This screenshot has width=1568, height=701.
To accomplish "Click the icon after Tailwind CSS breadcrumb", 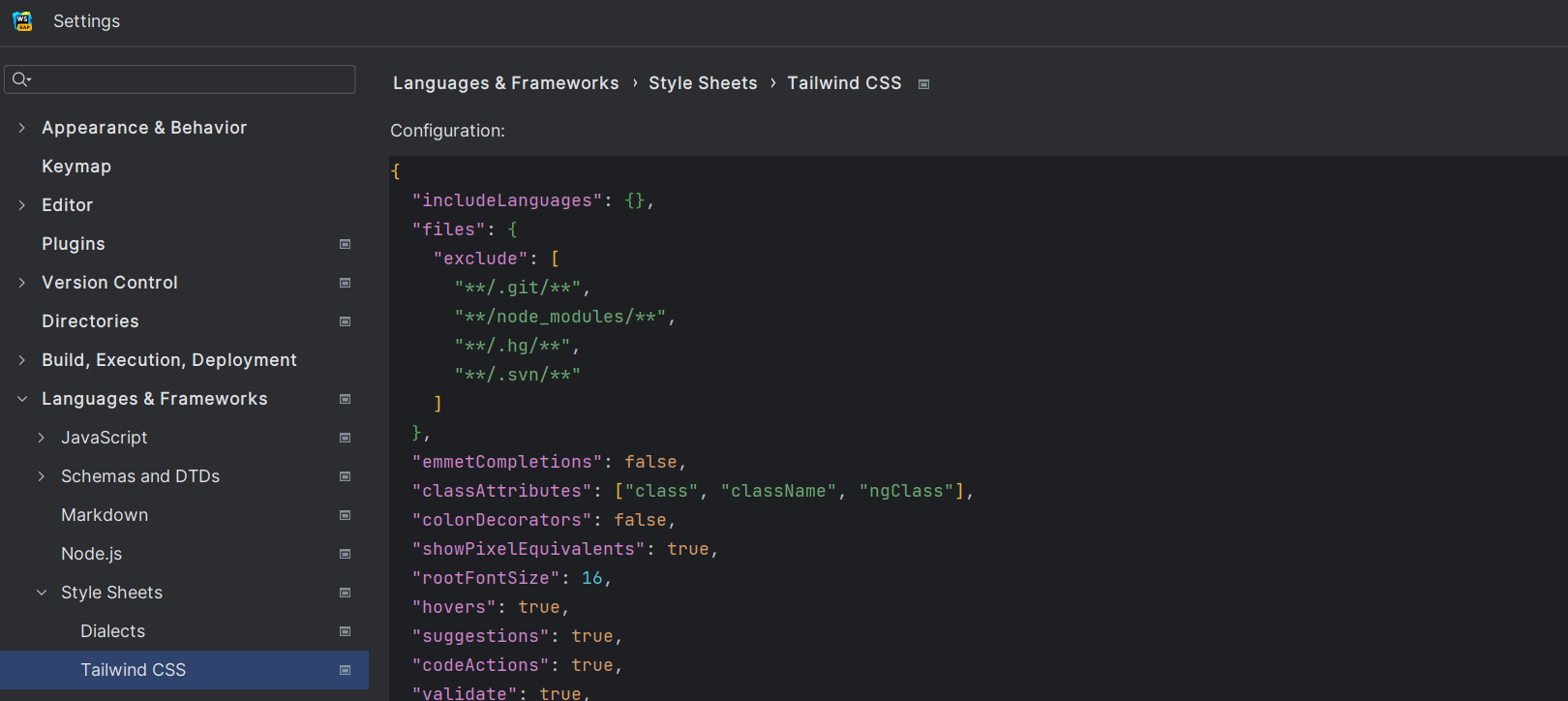I will (x=923, y=84).
